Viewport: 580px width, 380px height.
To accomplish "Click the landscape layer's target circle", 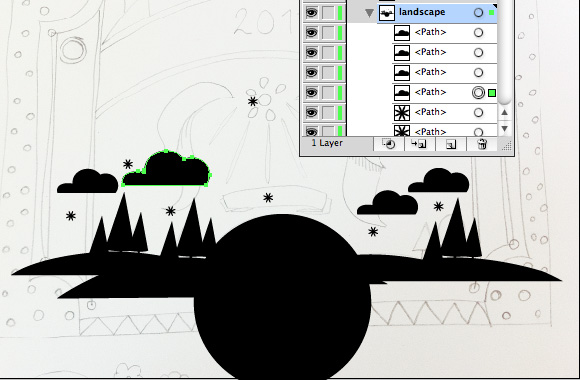I will (x=478, y=13).
